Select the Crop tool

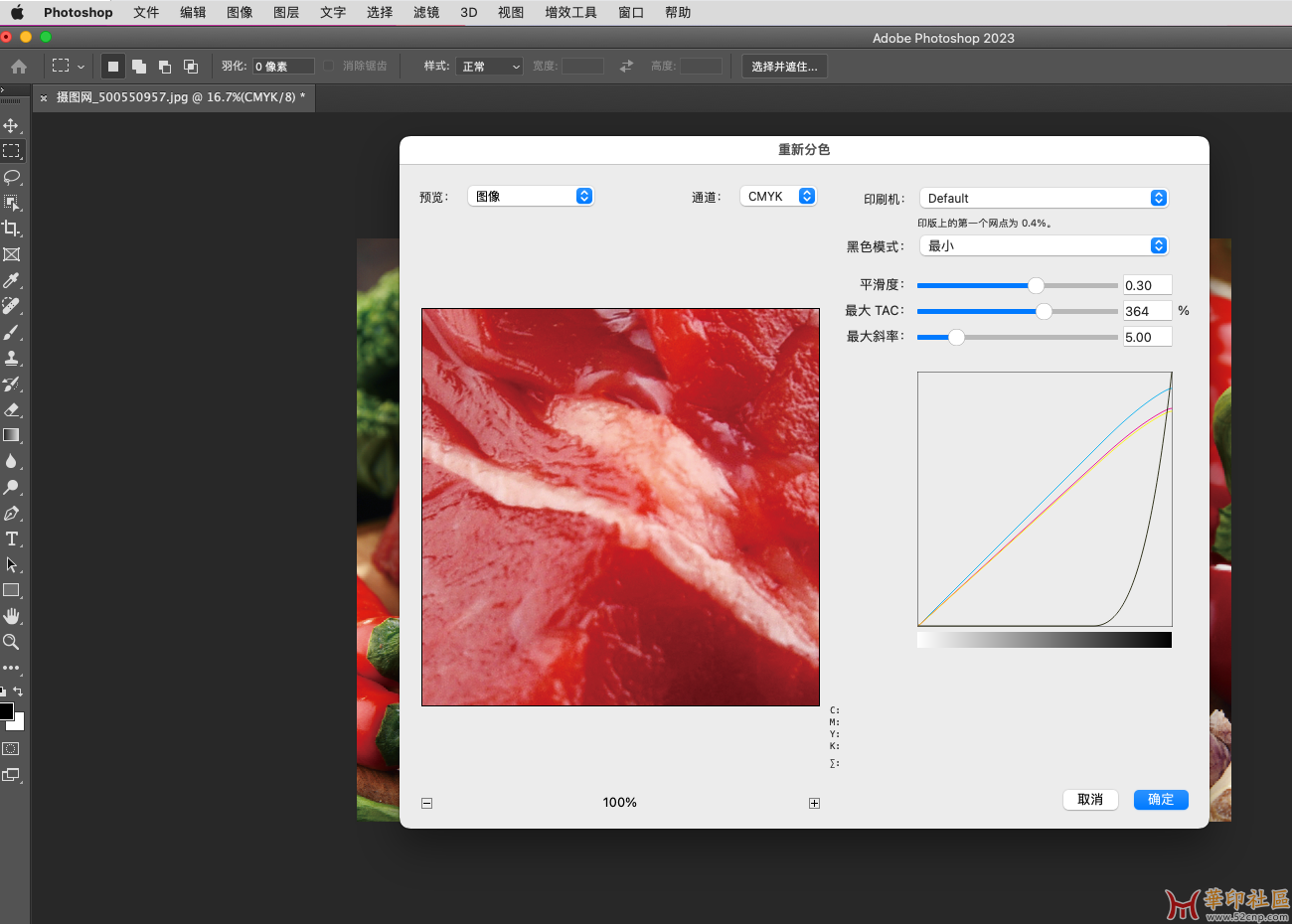pos(11,229)
